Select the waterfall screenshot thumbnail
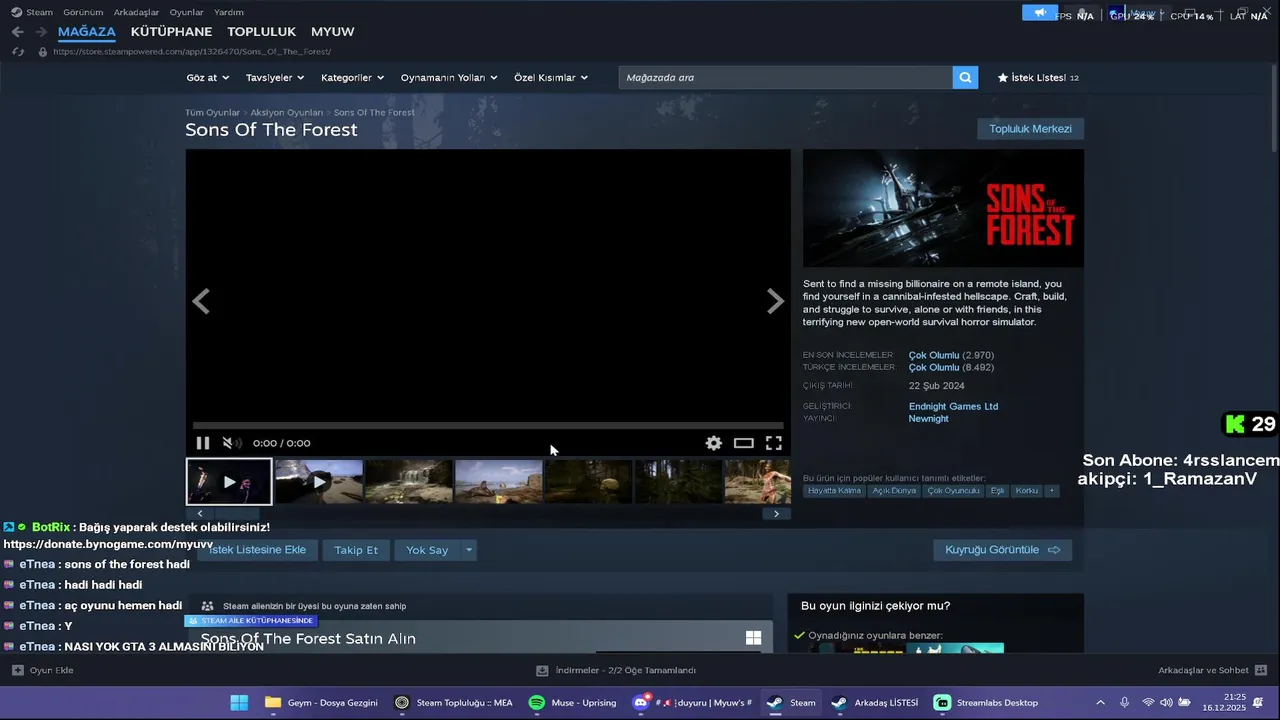 409,482
